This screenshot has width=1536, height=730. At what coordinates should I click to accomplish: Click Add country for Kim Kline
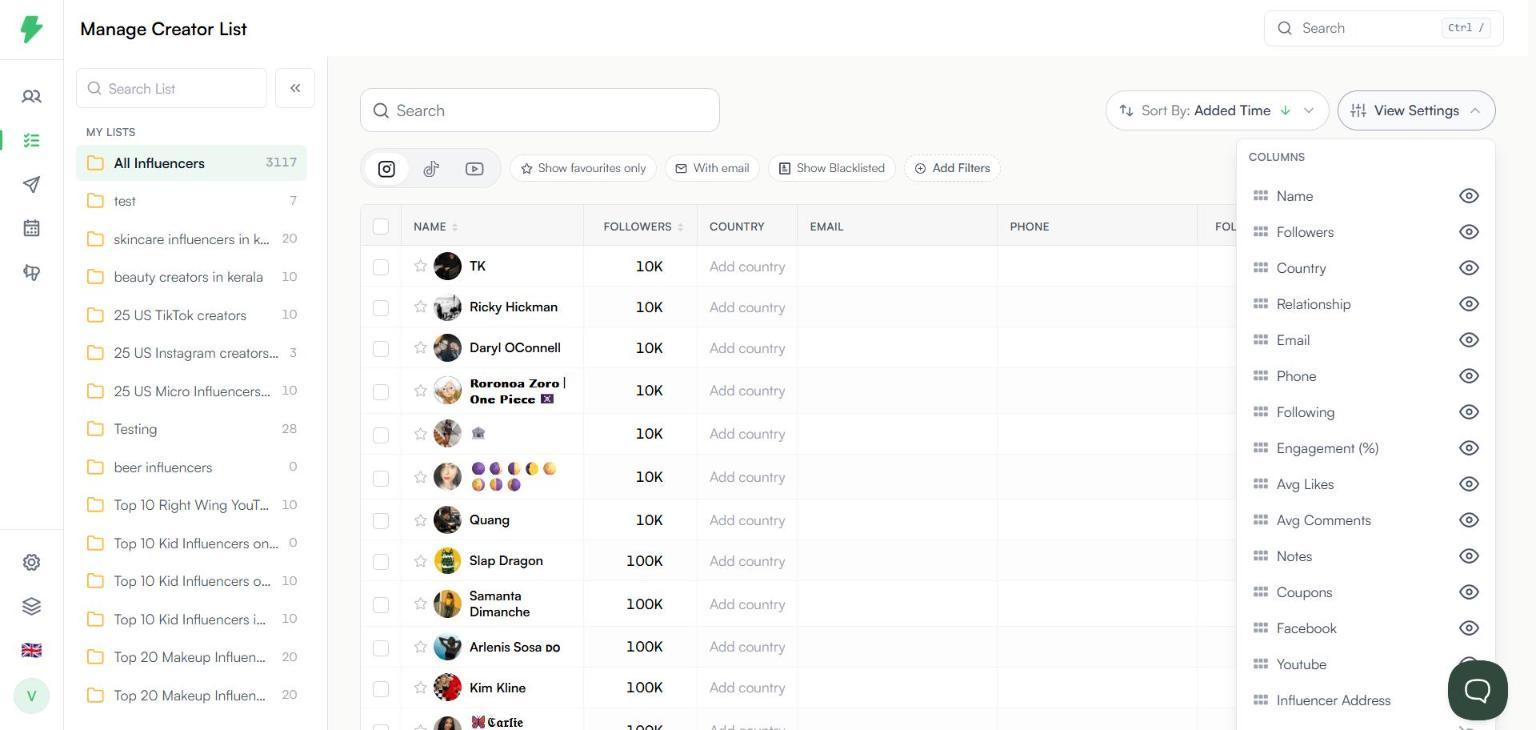pos(747,688)
